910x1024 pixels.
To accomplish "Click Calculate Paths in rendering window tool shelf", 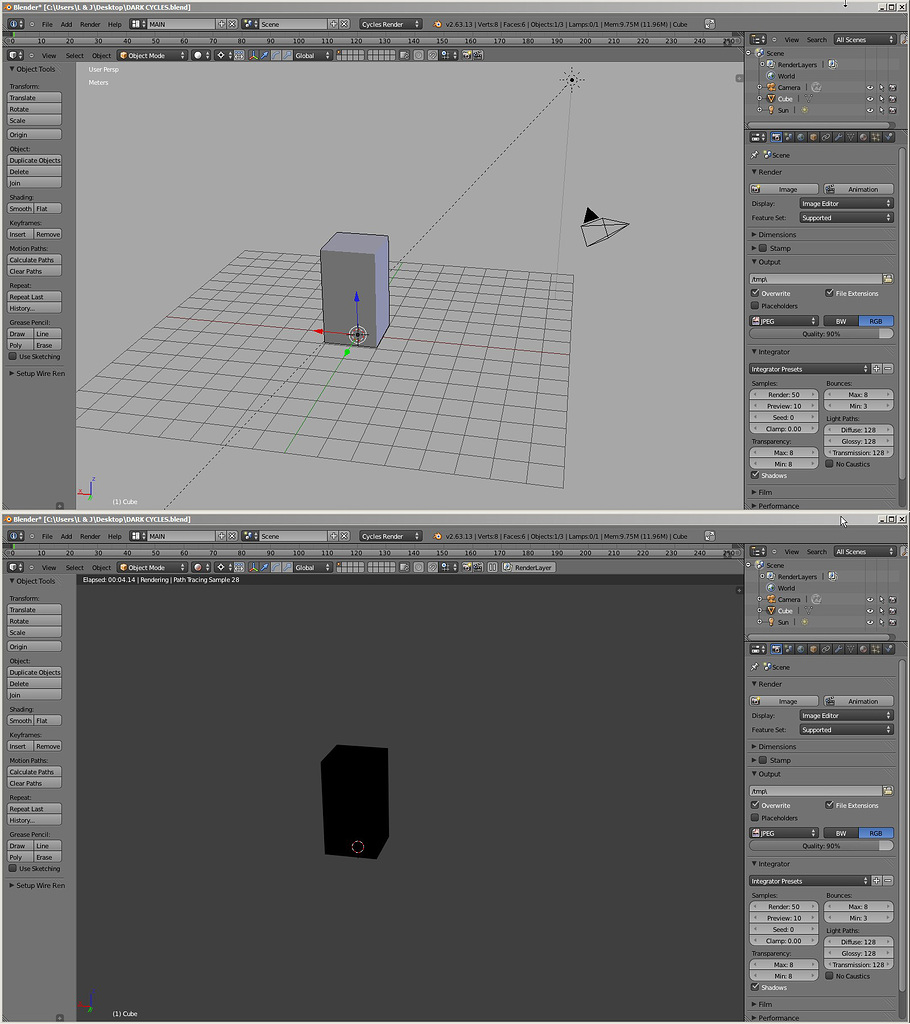I will [35, 771].
